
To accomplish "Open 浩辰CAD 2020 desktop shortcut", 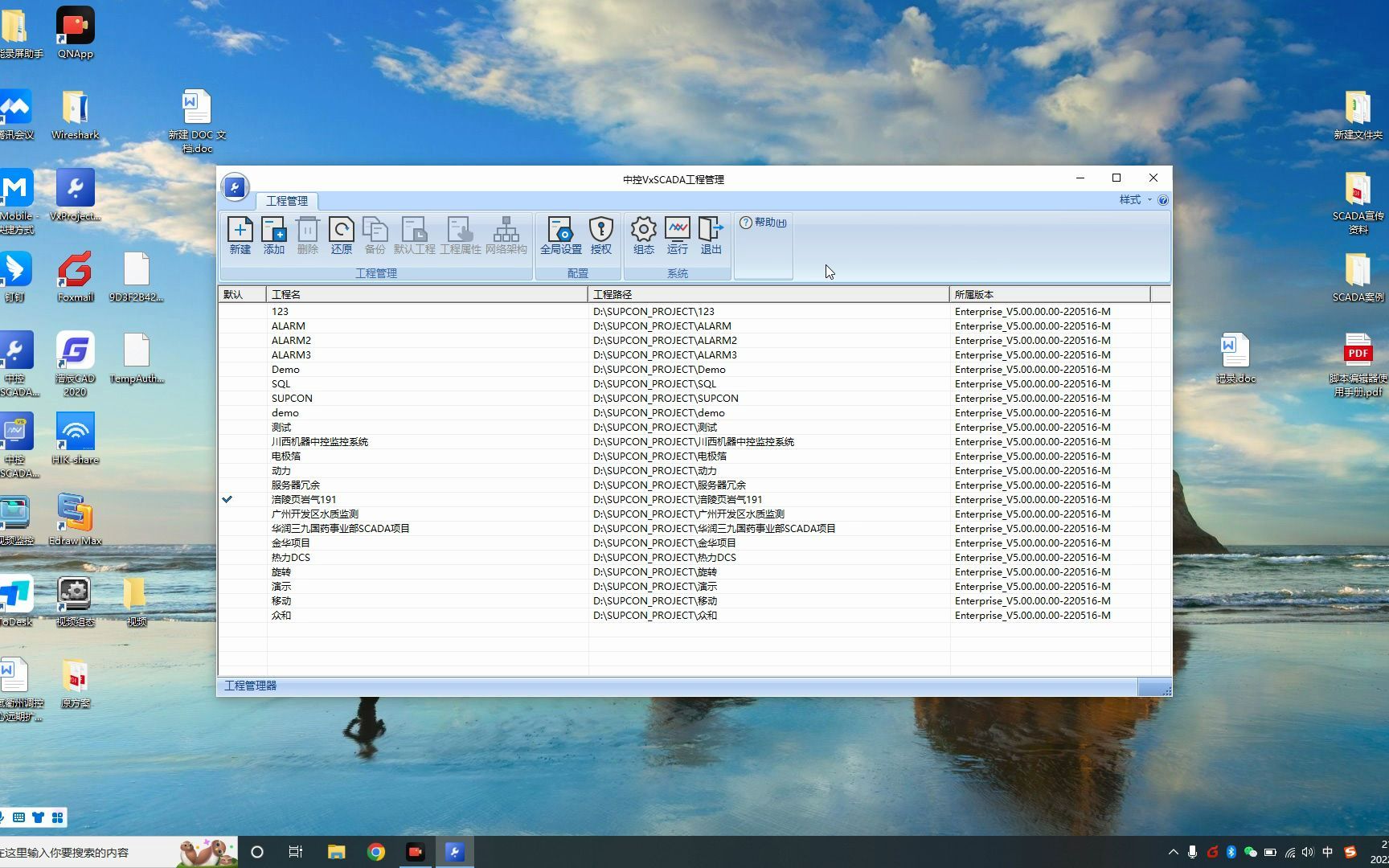I will click(x=75, y=365).
